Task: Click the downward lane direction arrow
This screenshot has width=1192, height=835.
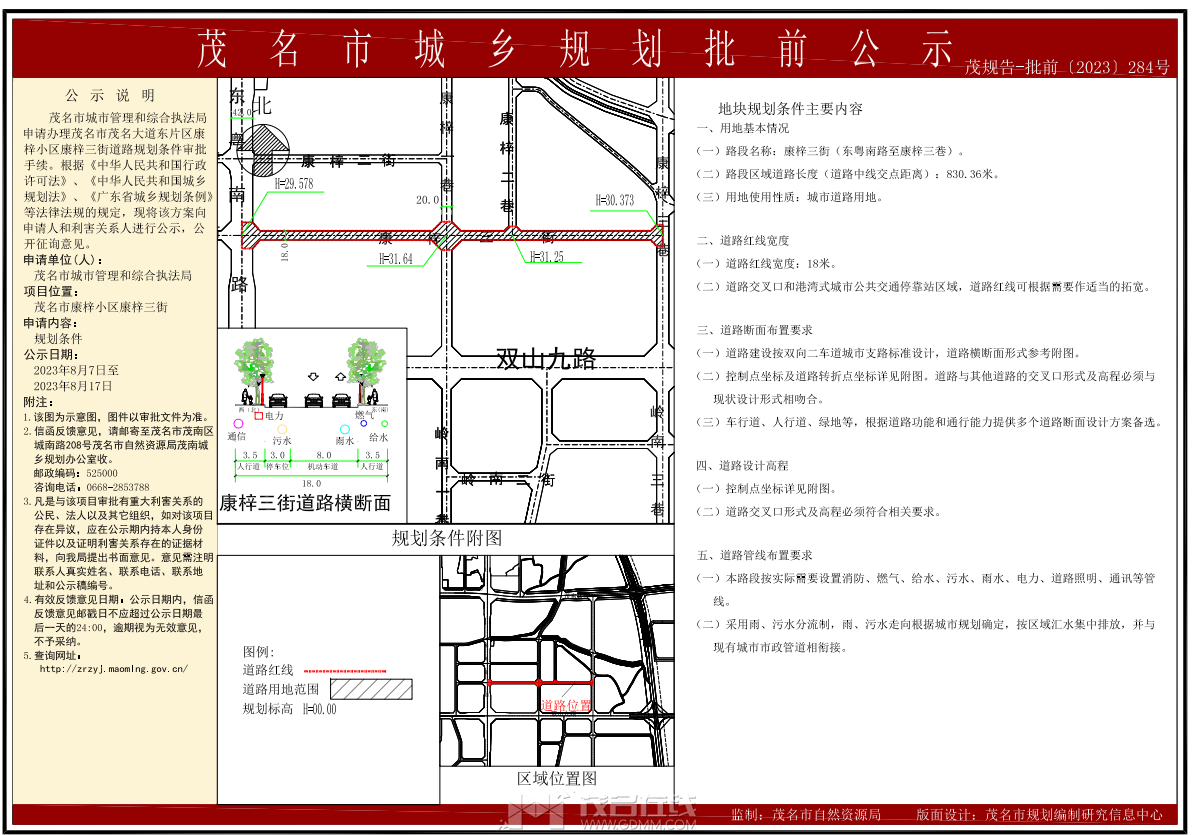Action: click(x=315, y=377)
